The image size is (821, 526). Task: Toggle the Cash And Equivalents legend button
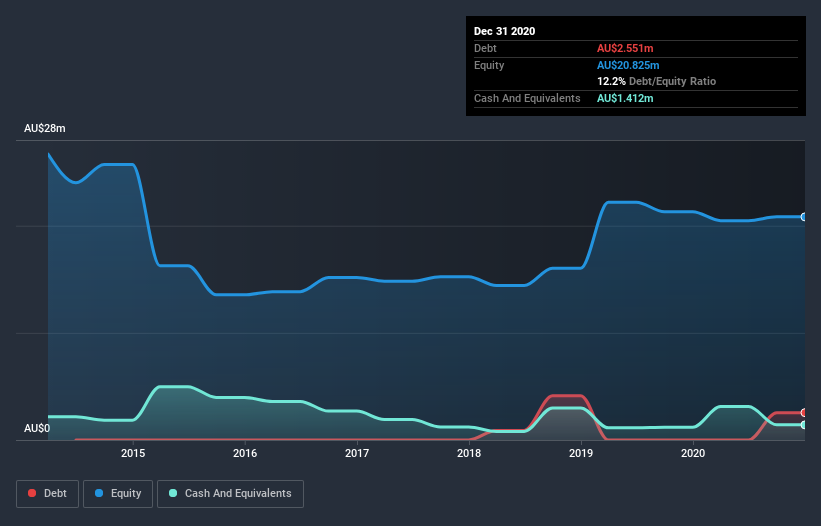tap(230, 494)
